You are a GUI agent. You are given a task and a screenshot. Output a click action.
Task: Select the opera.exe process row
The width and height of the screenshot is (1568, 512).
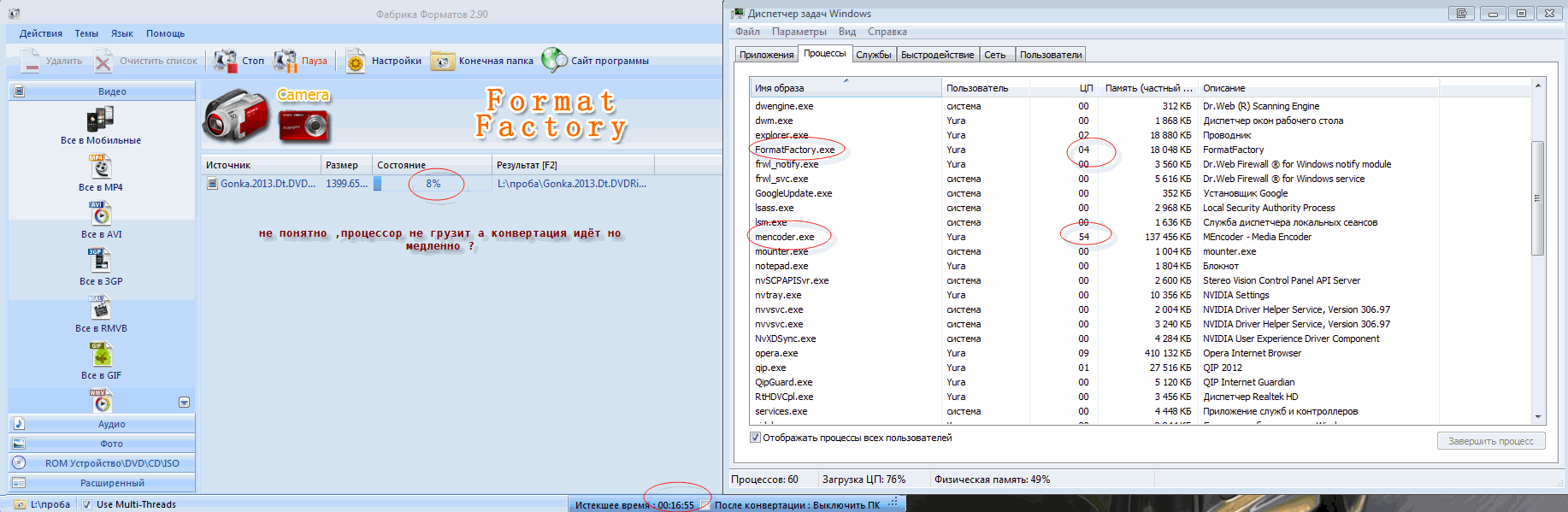pyautogui.click(x=1141, y=353)
